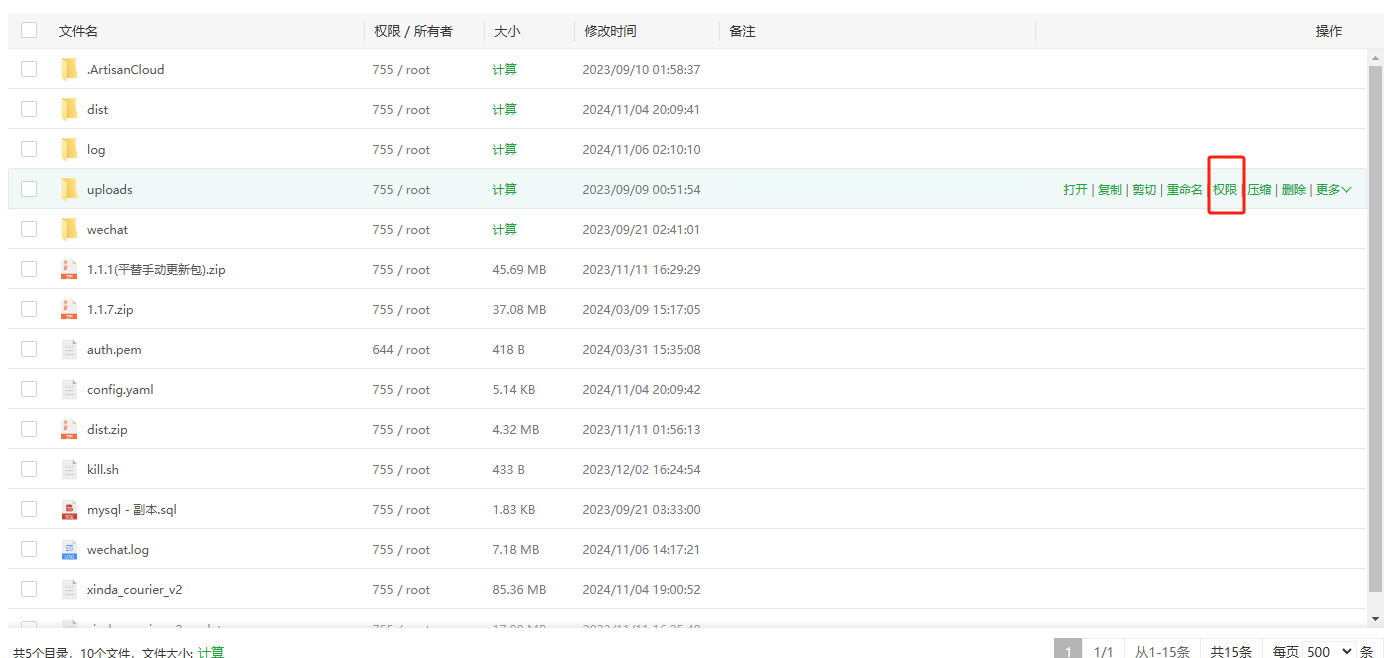Click the auth.pem file icon

click(x=69, y=349)
